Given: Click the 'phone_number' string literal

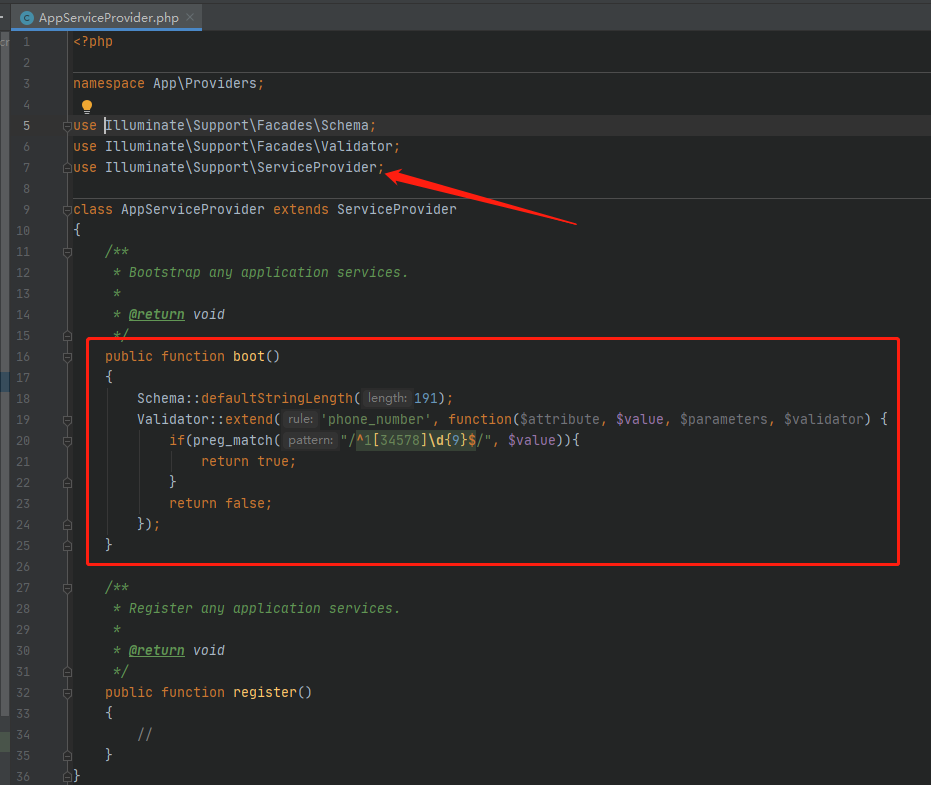Looking at the screenshot, I should [376, 419].
